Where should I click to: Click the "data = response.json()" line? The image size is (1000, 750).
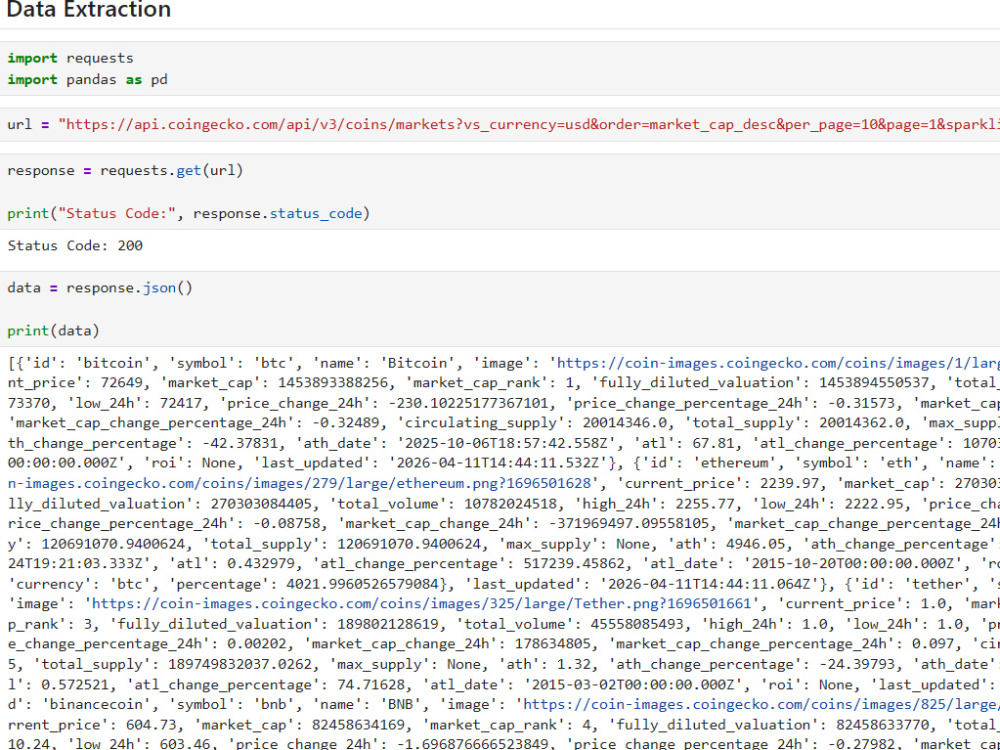click(x=100, y=288)
